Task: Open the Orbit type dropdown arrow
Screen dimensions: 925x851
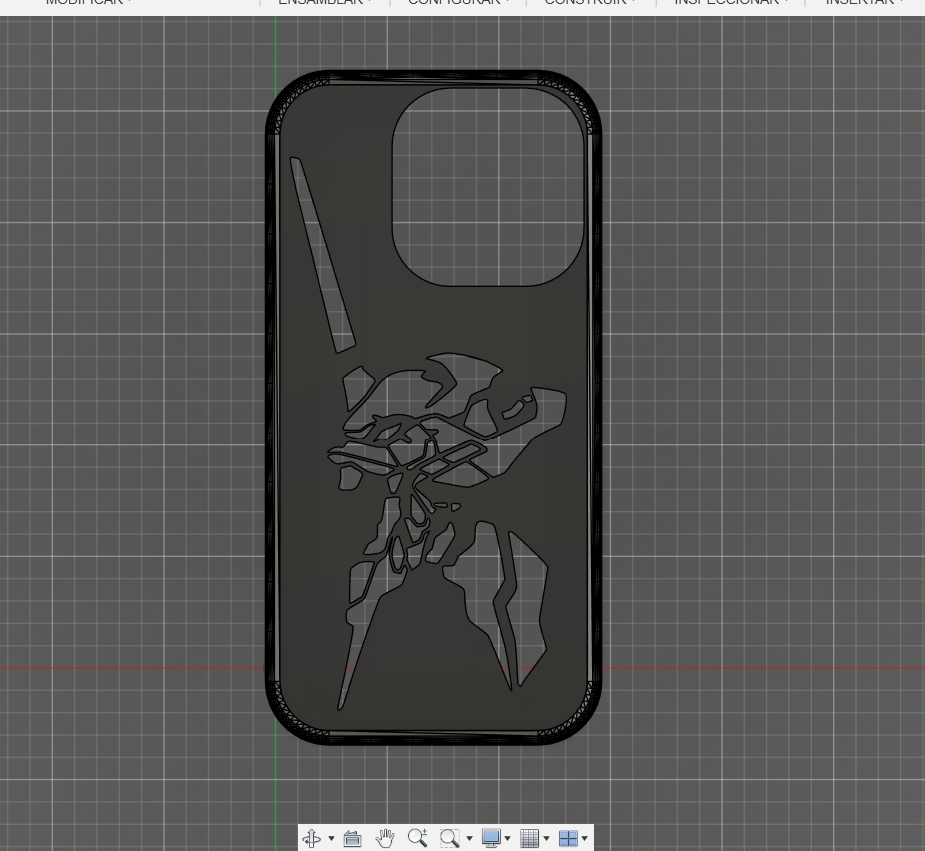Action: 331,838
